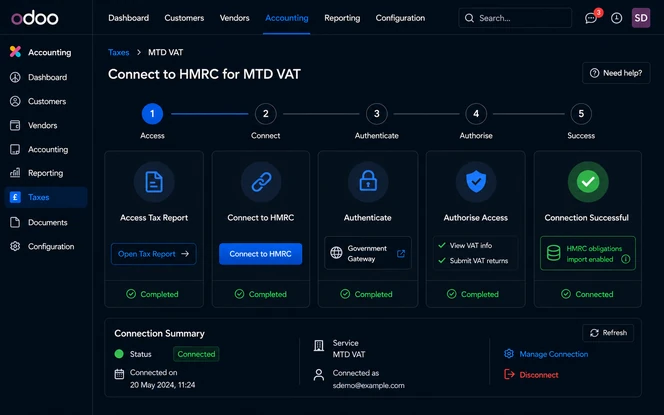Open Government Gateway external link icon

pyautogui.click(x=401, y=253)
